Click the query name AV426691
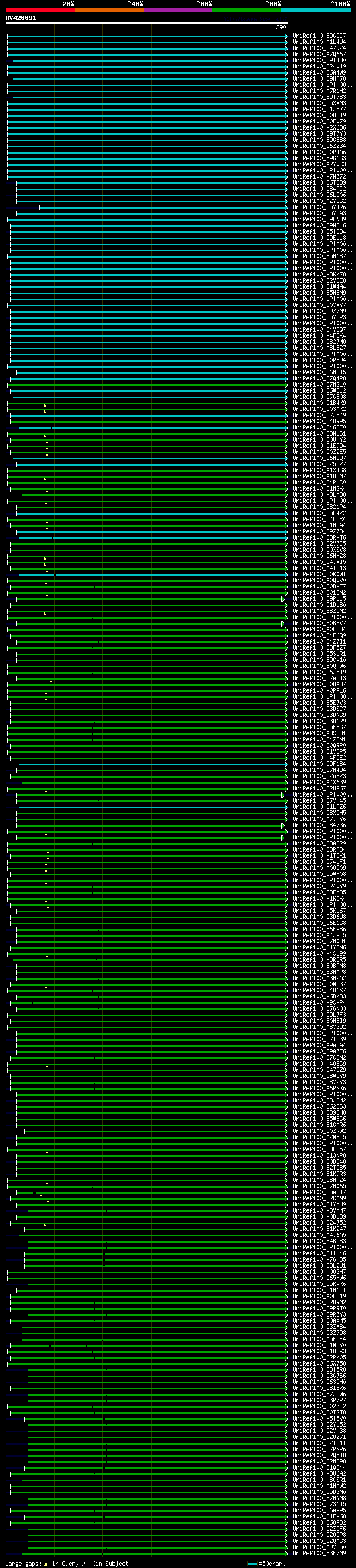 click(21, 18)
